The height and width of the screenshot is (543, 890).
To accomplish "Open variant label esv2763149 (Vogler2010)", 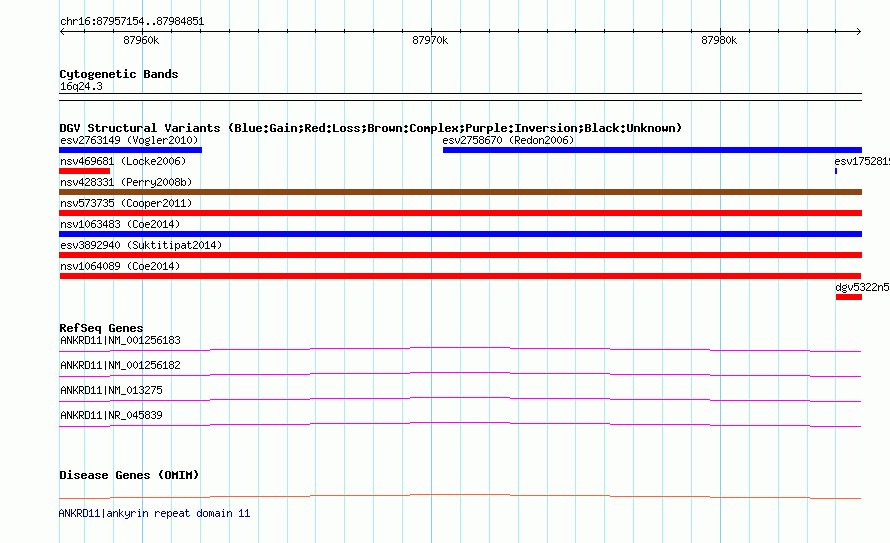I will 129,140.
